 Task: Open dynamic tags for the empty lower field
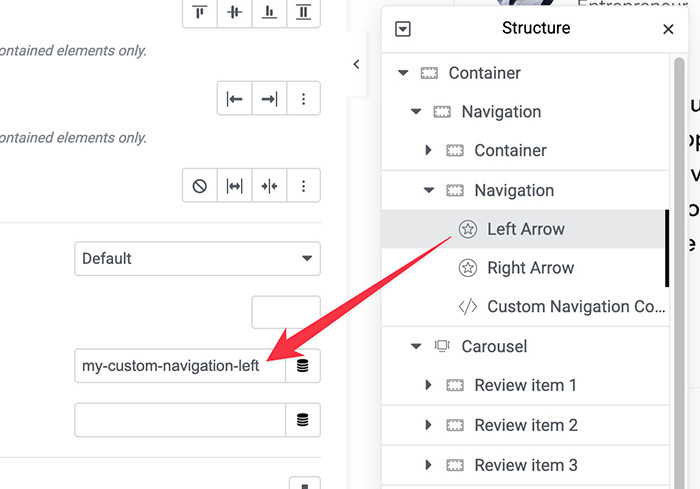[303, 420]
